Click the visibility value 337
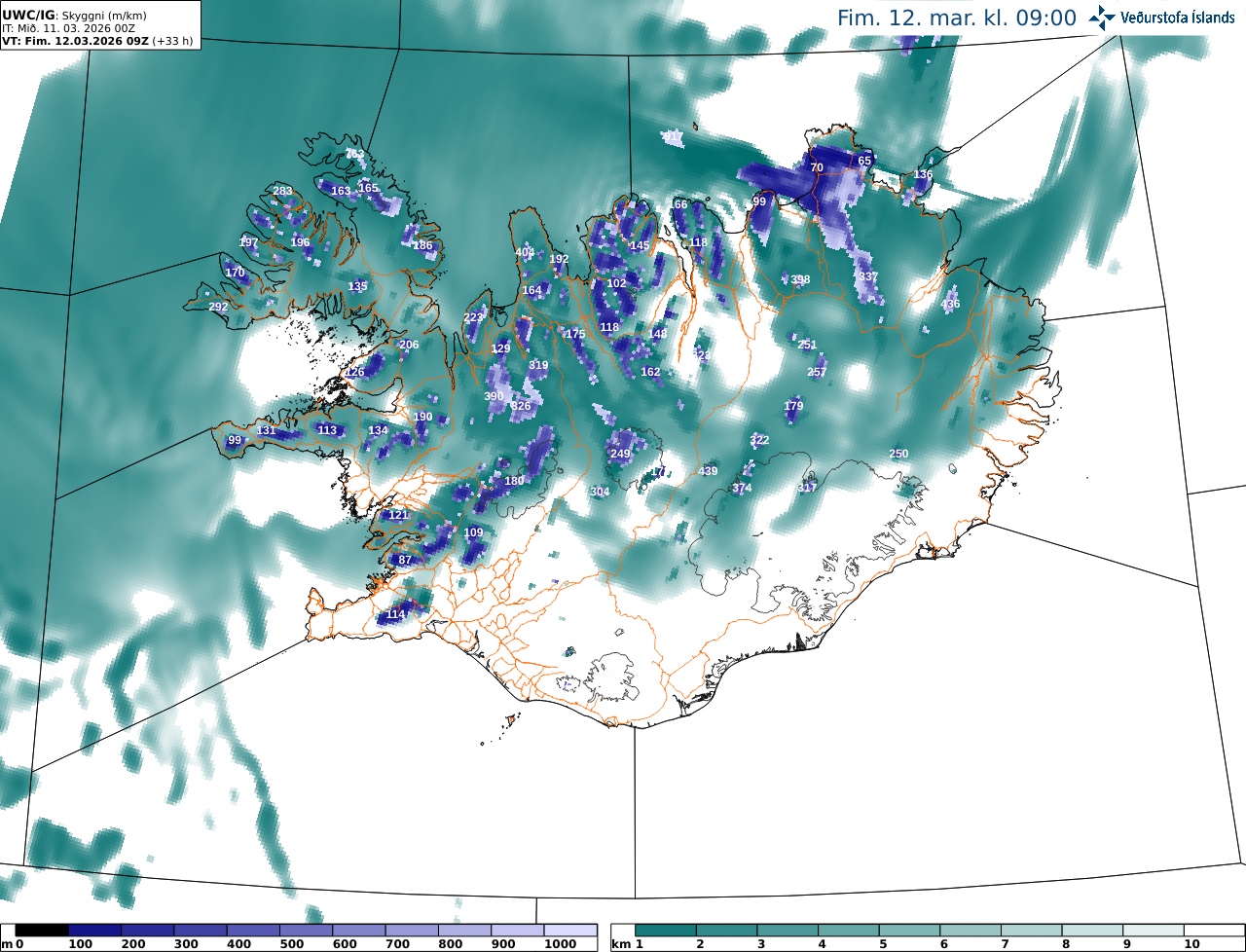Screen dimensions: 1246x952 point(868,276)
